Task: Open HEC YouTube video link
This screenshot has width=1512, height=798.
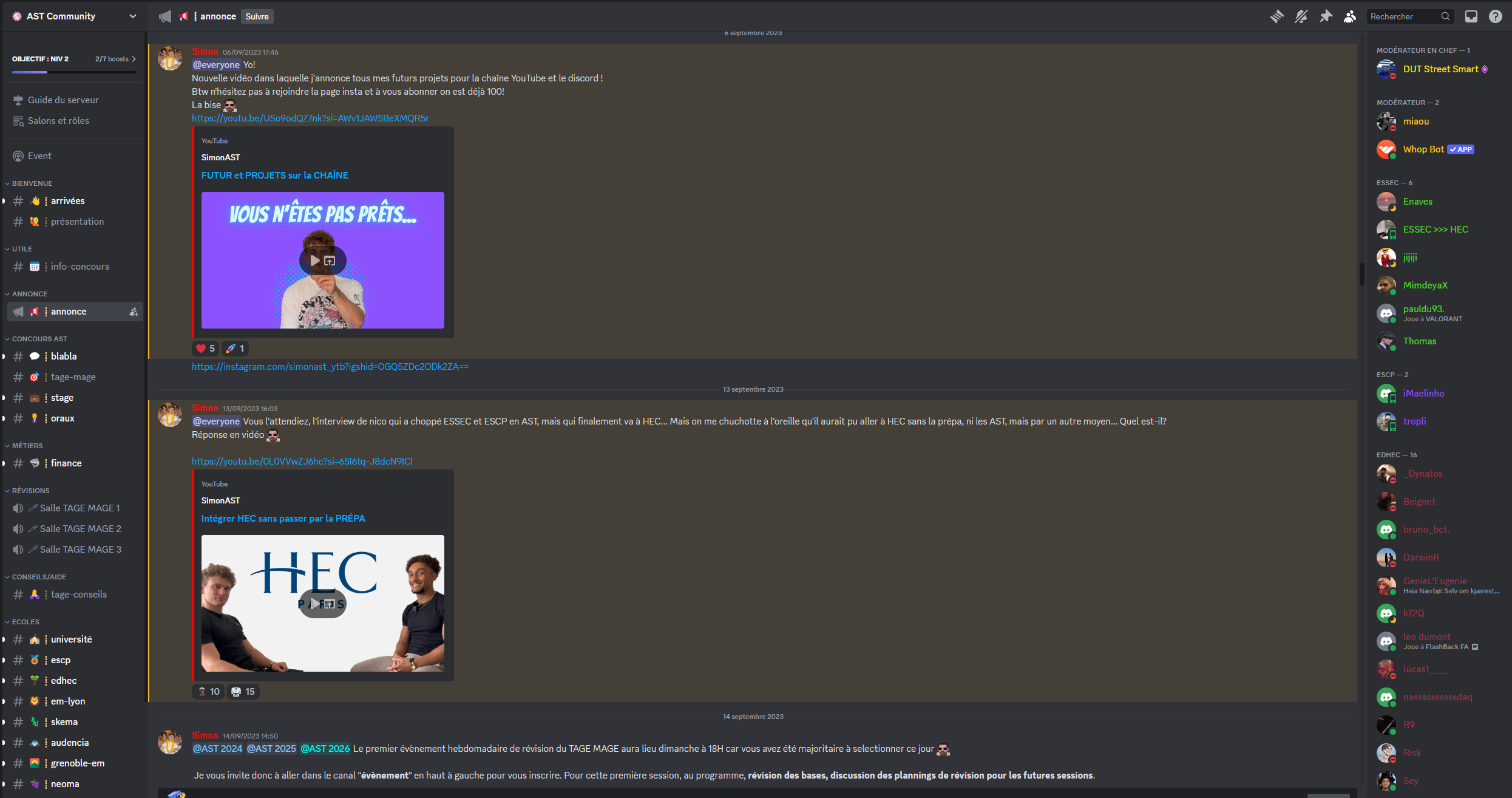Action: tap(303, 461)
